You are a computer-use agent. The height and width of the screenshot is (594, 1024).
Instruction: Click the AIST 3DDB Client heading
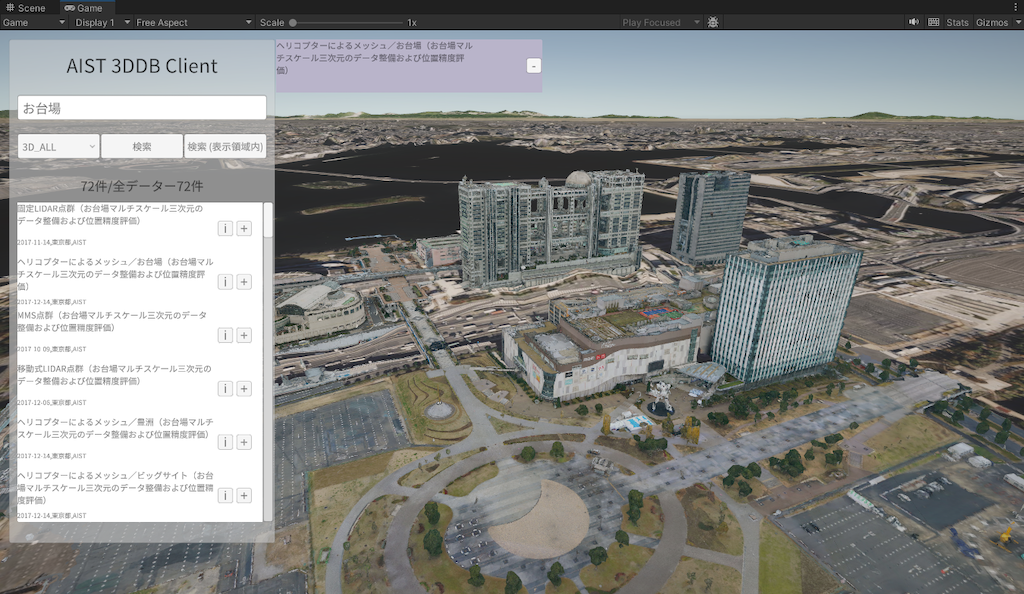[142, 66]
